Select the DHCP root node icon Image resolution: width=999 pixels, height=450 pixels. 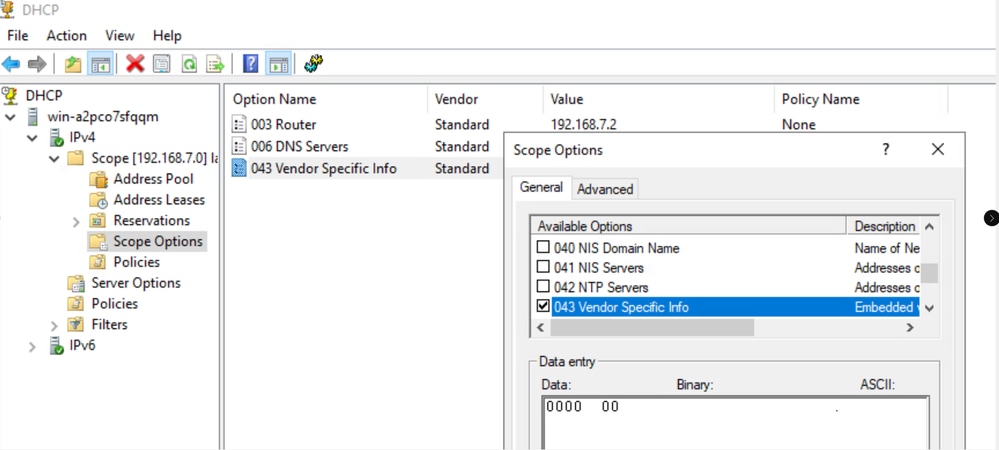point(10,96)
